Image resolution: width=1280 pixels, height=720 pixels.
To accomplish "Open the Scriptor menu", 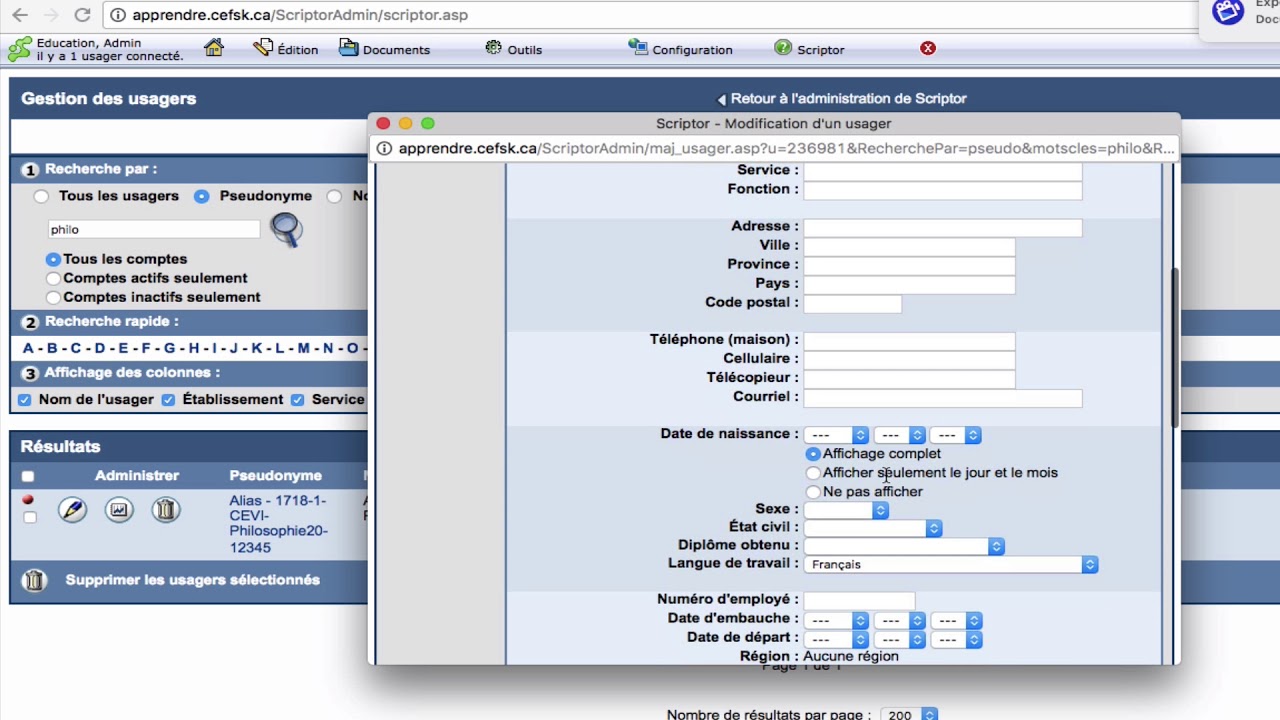I will tap(810, 49).
